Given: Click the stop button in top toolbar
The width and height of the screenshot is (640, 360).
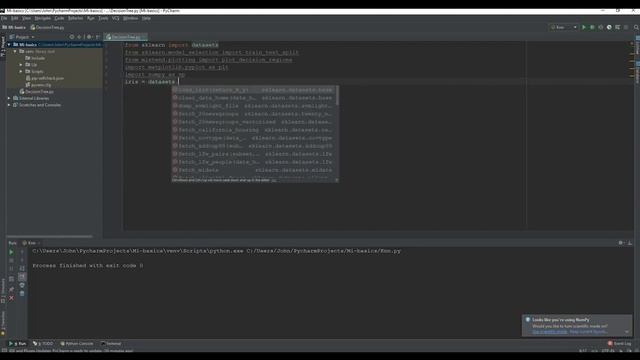Looking at the screenshot, I should click(626, 27).
